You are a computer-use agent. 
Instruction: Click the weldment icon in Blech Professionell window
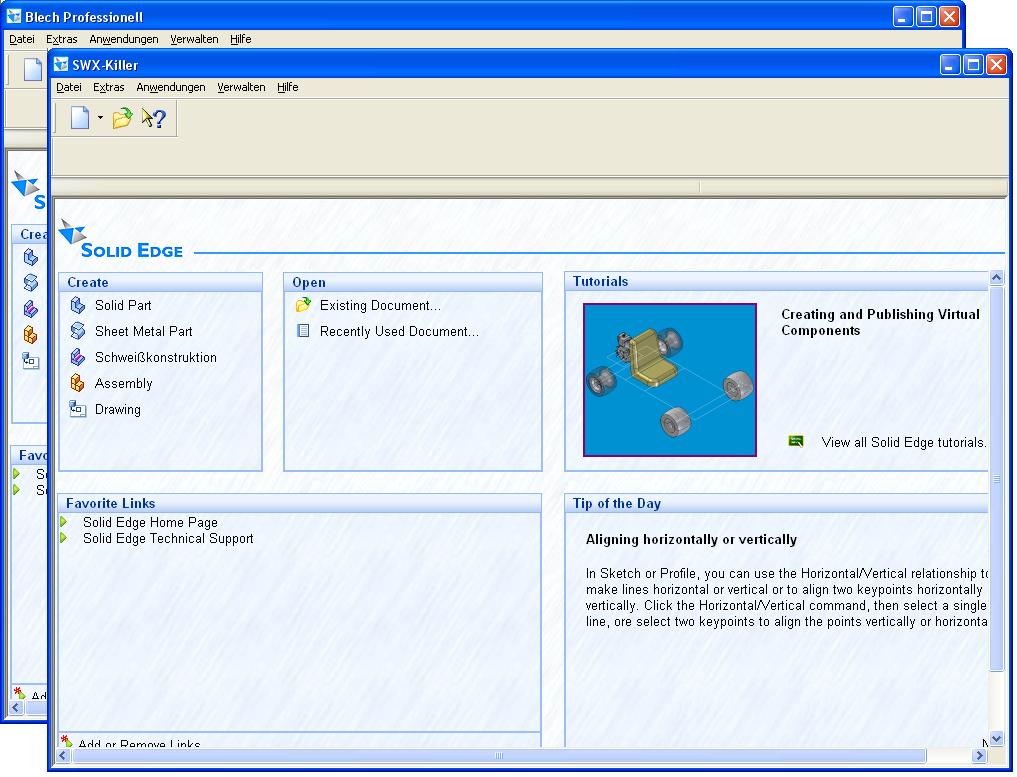(x=30, y=309)
